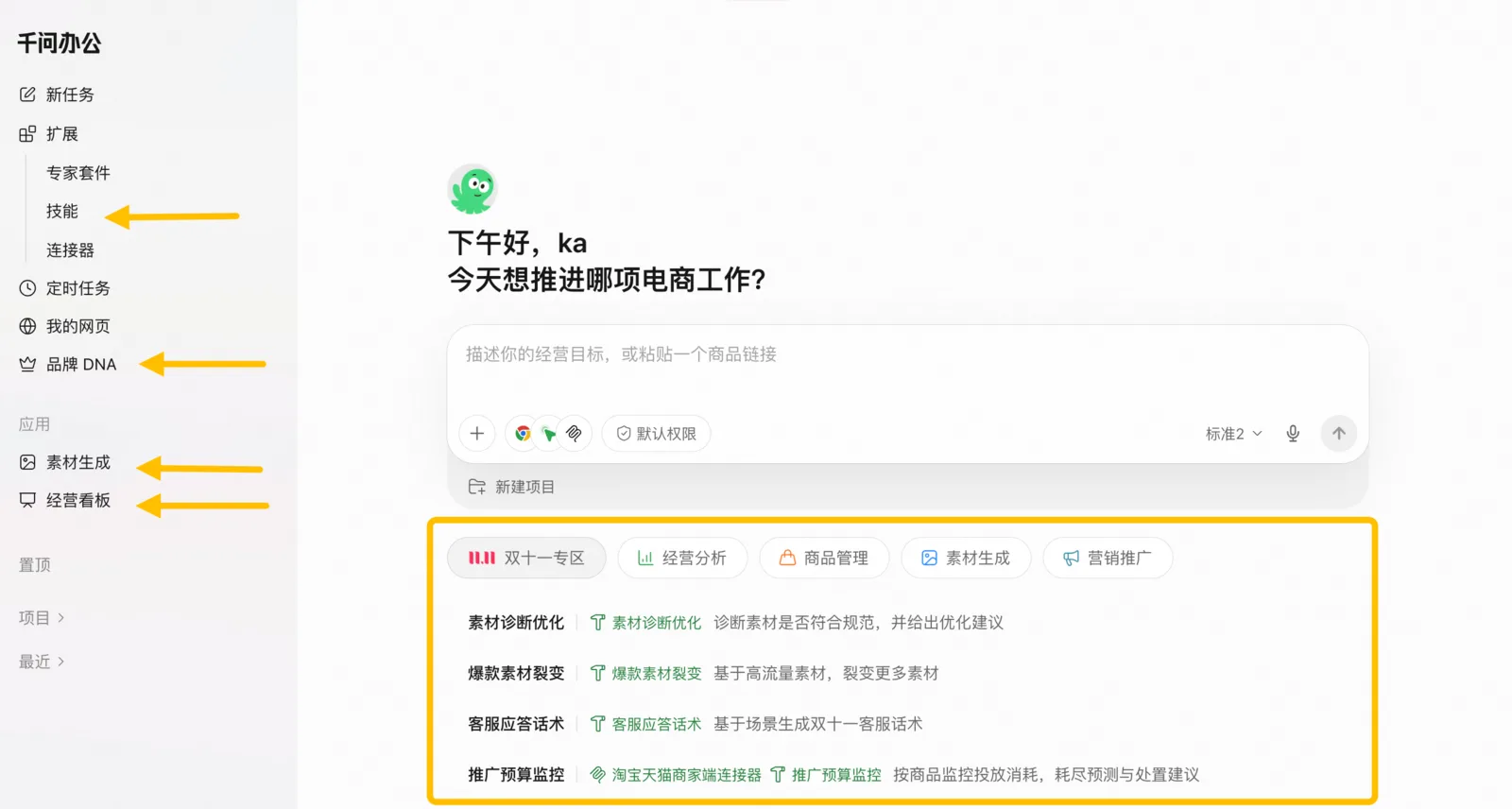The height and width of the screenshot is (809, 1512).
Task: Click the bold 爆款素材裂变 row title
Action: [x=516, y=673]
